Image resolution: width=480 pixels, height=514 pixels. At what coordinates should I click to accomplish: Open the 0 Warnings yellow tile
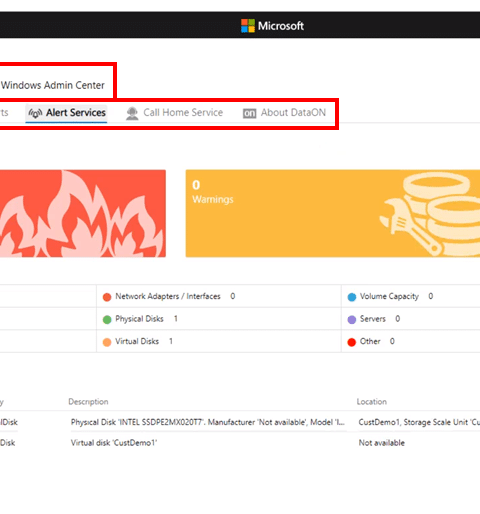[x=333, y=213]
